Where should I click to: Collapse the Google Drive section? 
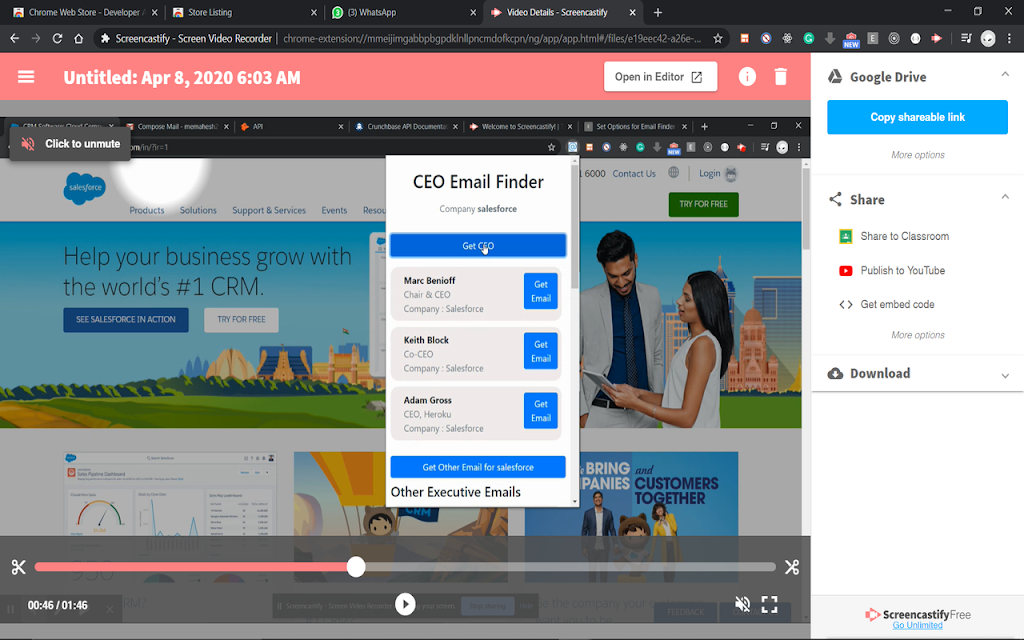(x=1004, y=74)
